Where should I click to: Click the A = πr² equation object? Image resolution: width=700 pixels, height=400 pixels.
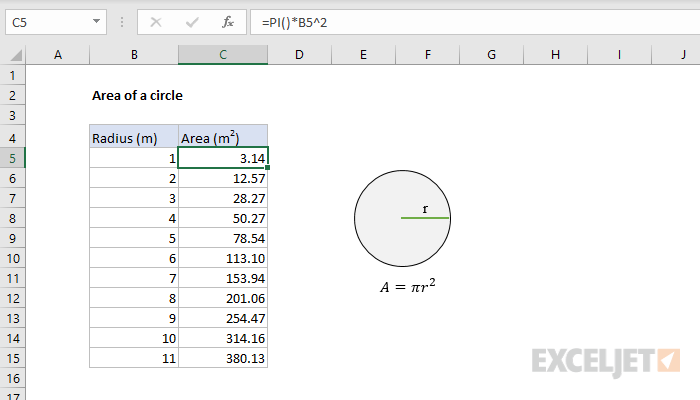tap(408, 286)
